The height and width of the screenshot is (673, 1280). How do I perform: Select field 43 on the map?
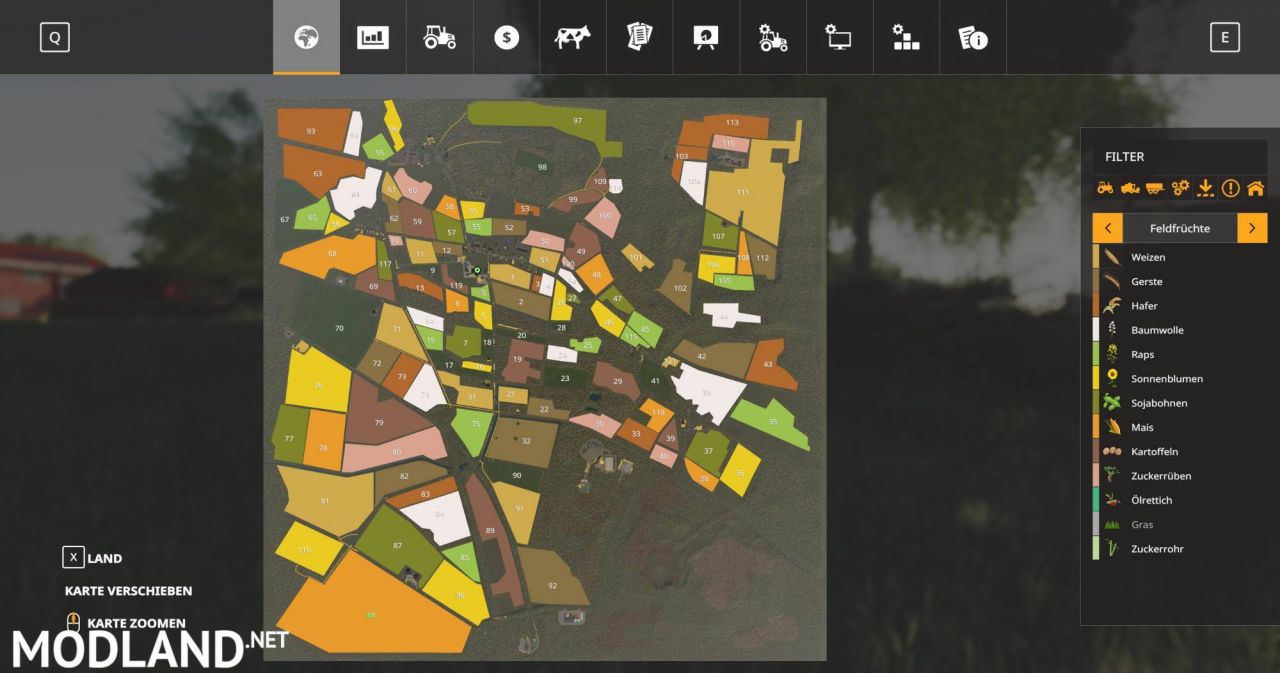pos(768,364)
